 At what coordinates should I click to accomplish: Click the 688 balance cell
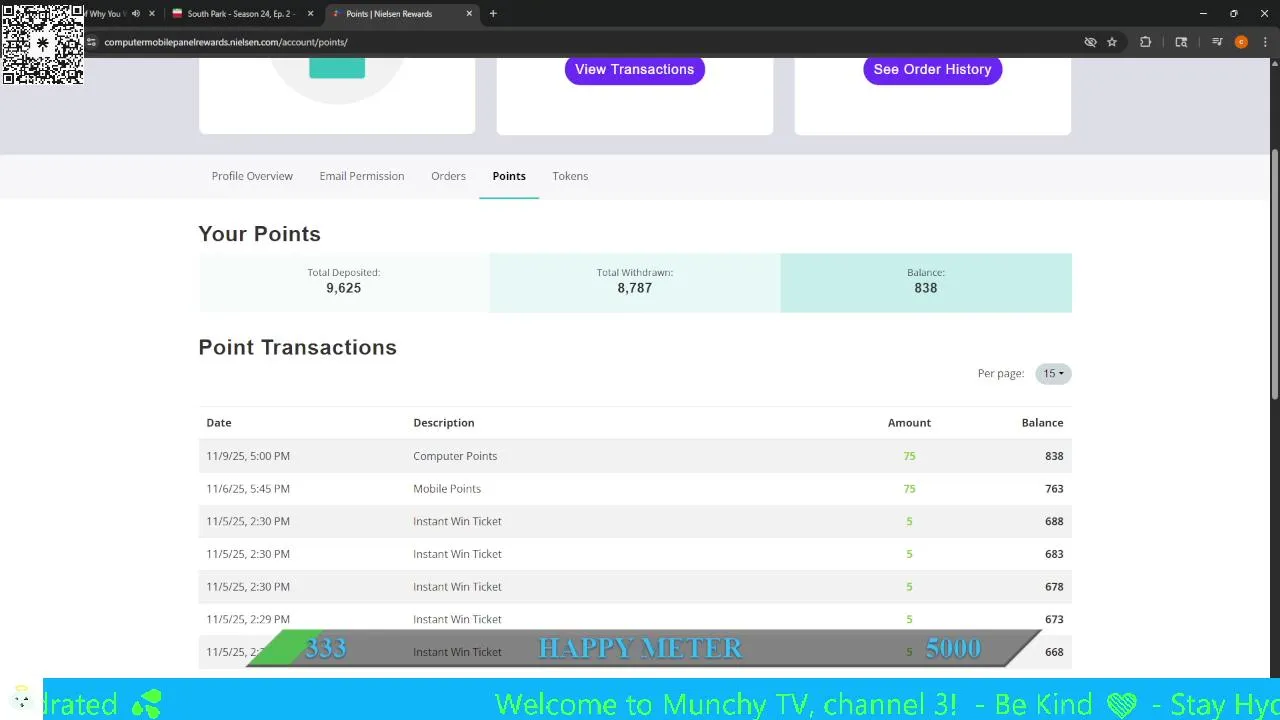click(1054, 521)
